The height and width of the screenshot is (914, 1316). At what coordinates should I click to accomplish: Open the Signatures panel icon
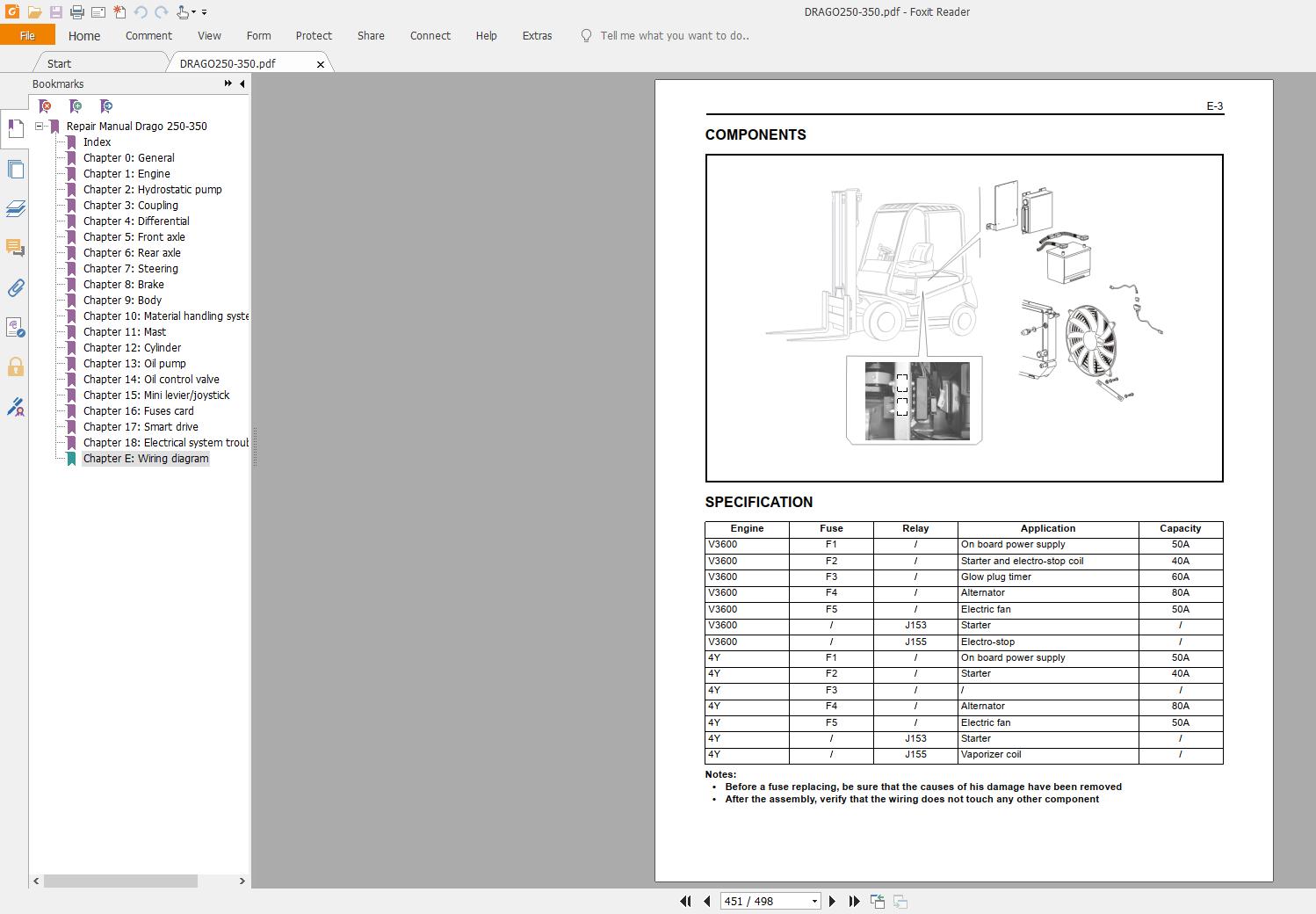(15, 328)
